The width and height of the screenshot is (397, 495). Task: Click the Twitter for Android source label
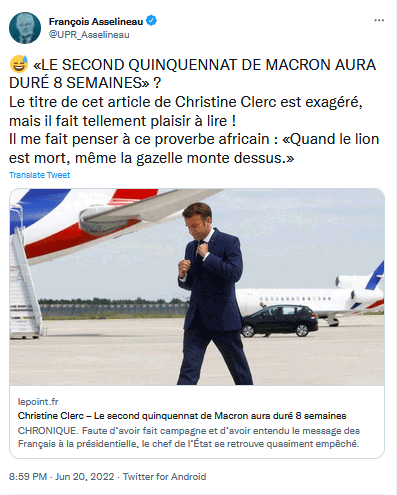click(164, 477)
